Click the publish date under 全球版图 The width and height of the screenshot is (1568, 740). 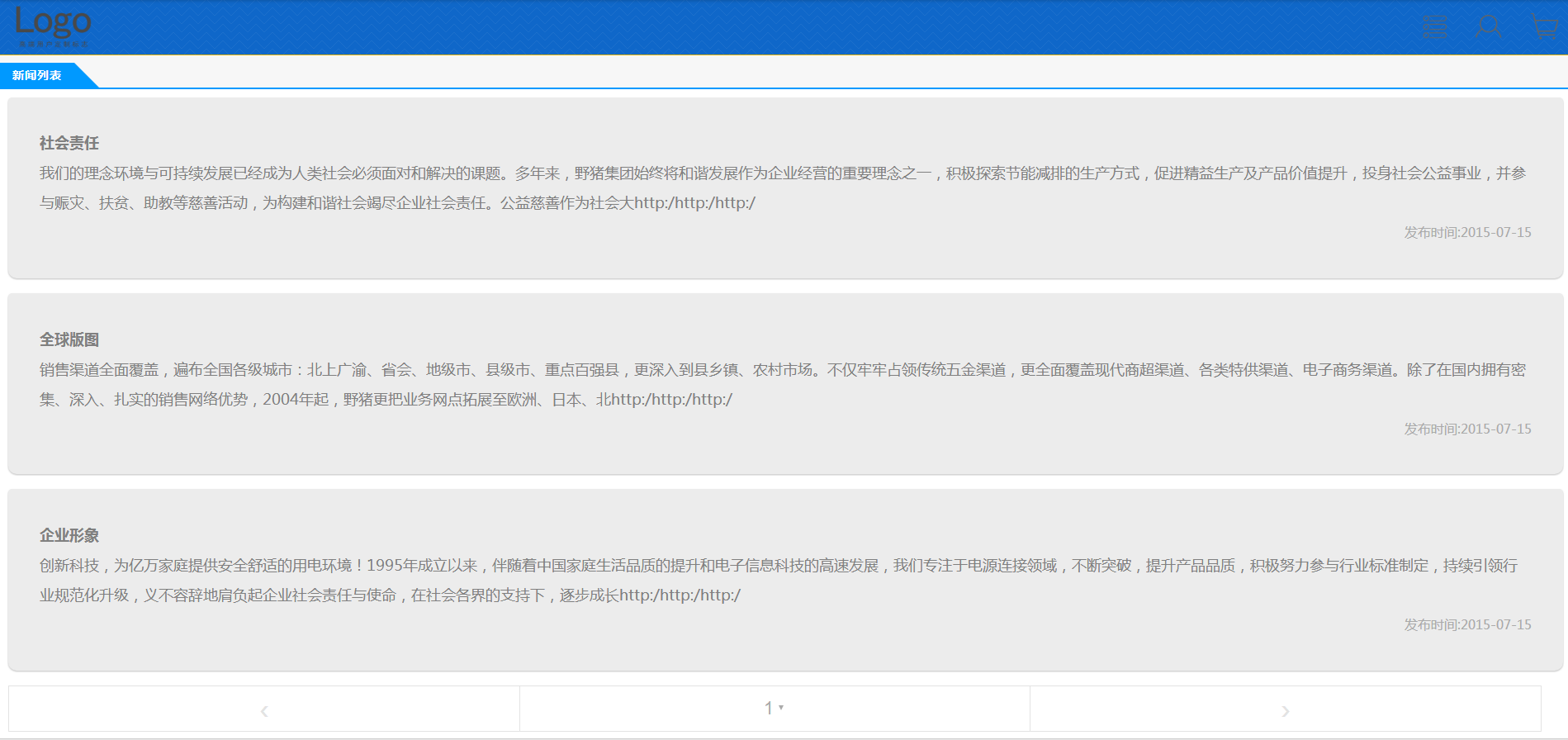[x=1467, y=429]
